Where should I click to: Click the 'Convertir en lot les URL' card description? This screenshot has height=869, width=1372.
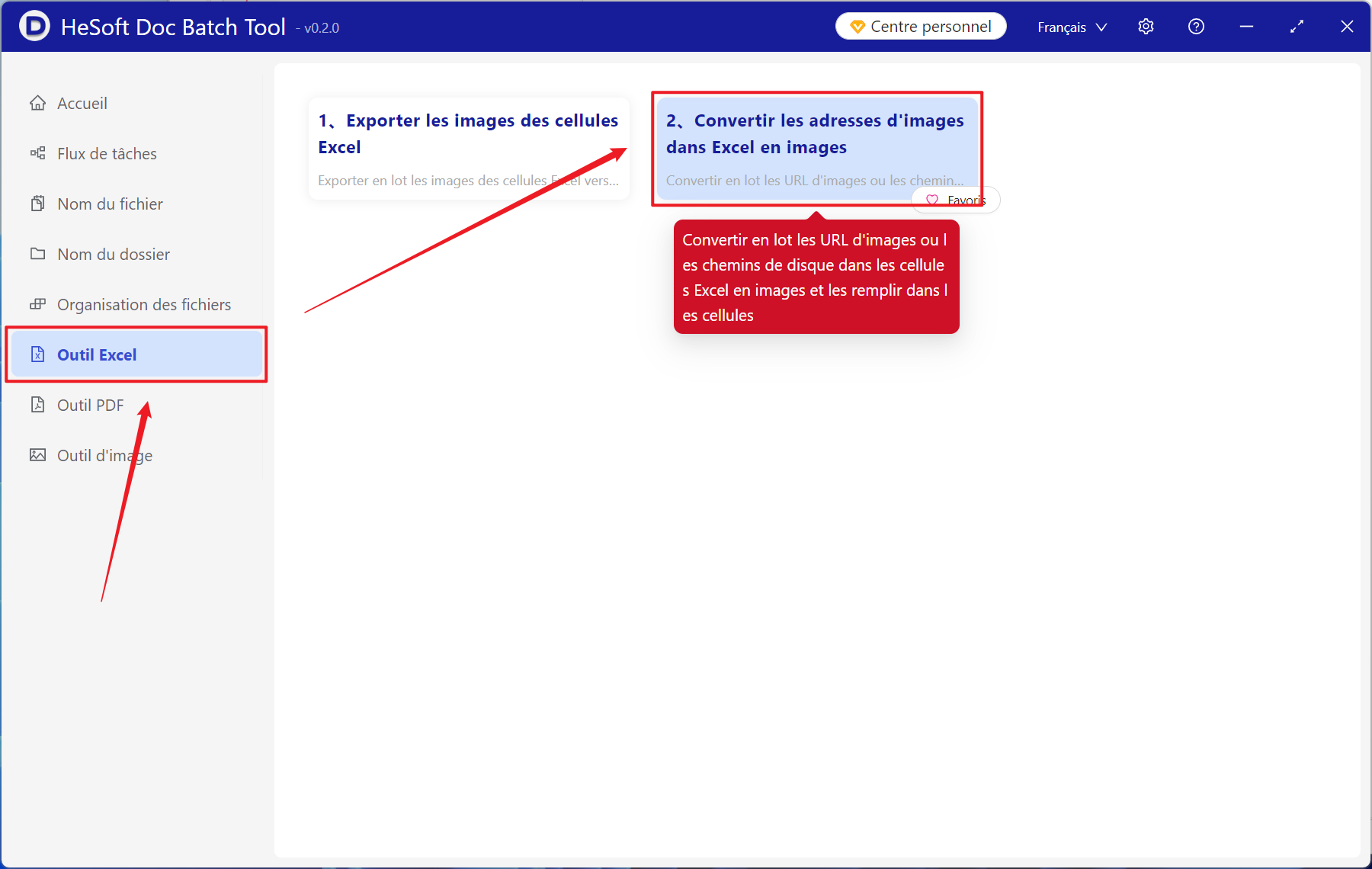tap(815, 181)
